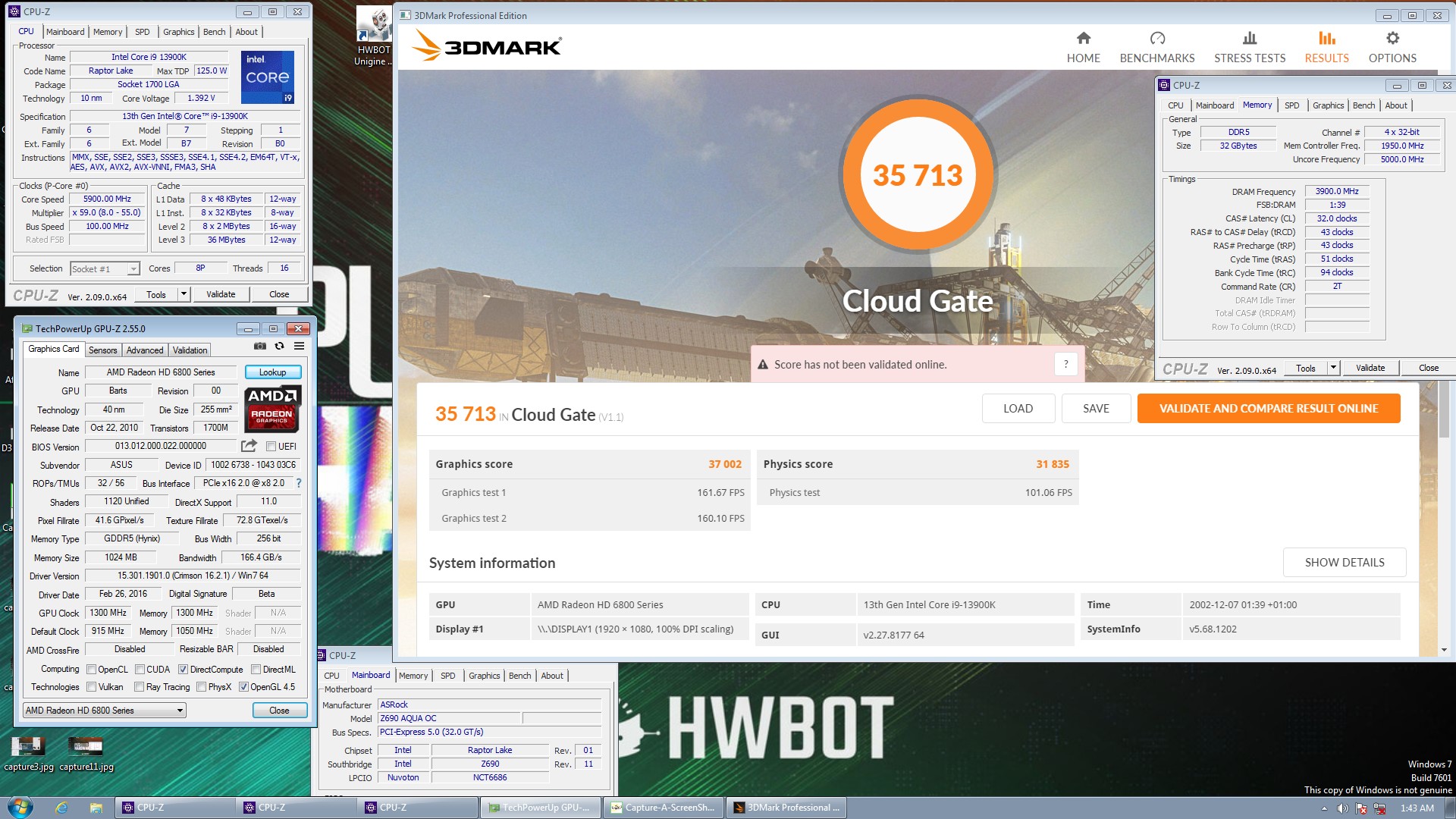Click the taskbar clock showing 1:43 AM
This screenshot has height=819, width=1456.
(x=1417, y=808)
